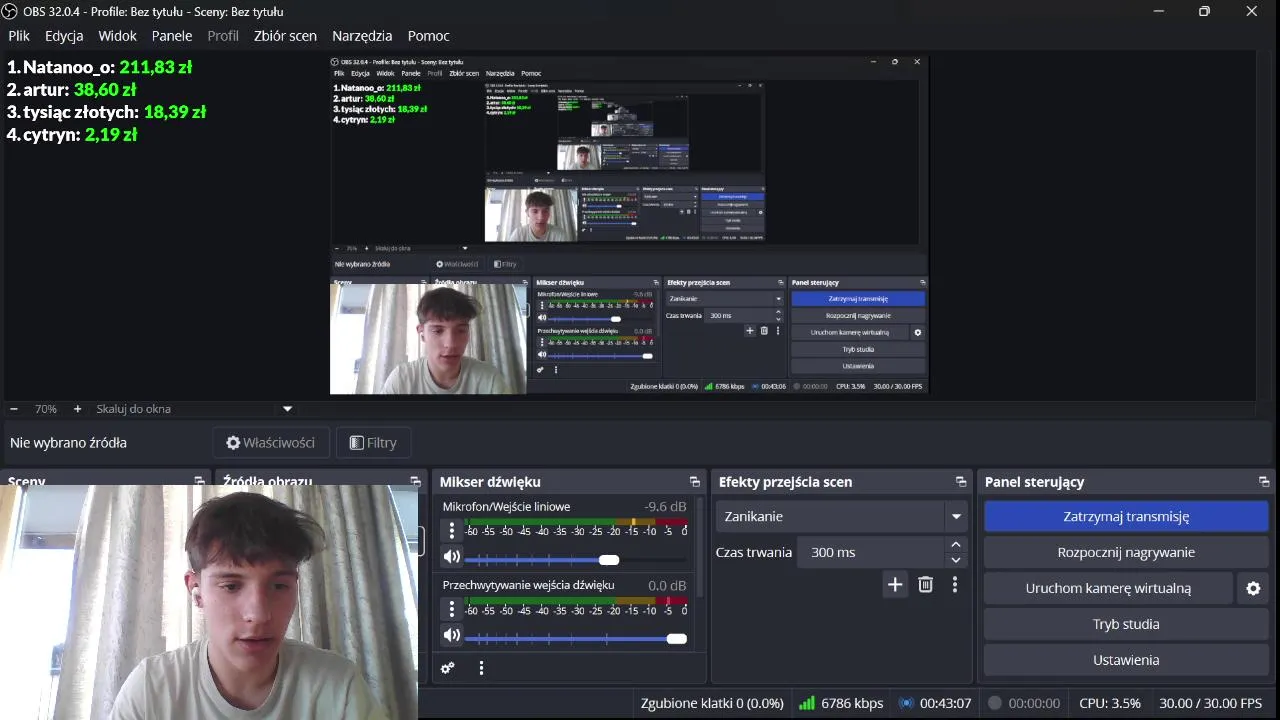Undock the Źródła obrazu panel
This screenshot has width=1280, height=720.
pyautogui.click(x=415, y=481)
